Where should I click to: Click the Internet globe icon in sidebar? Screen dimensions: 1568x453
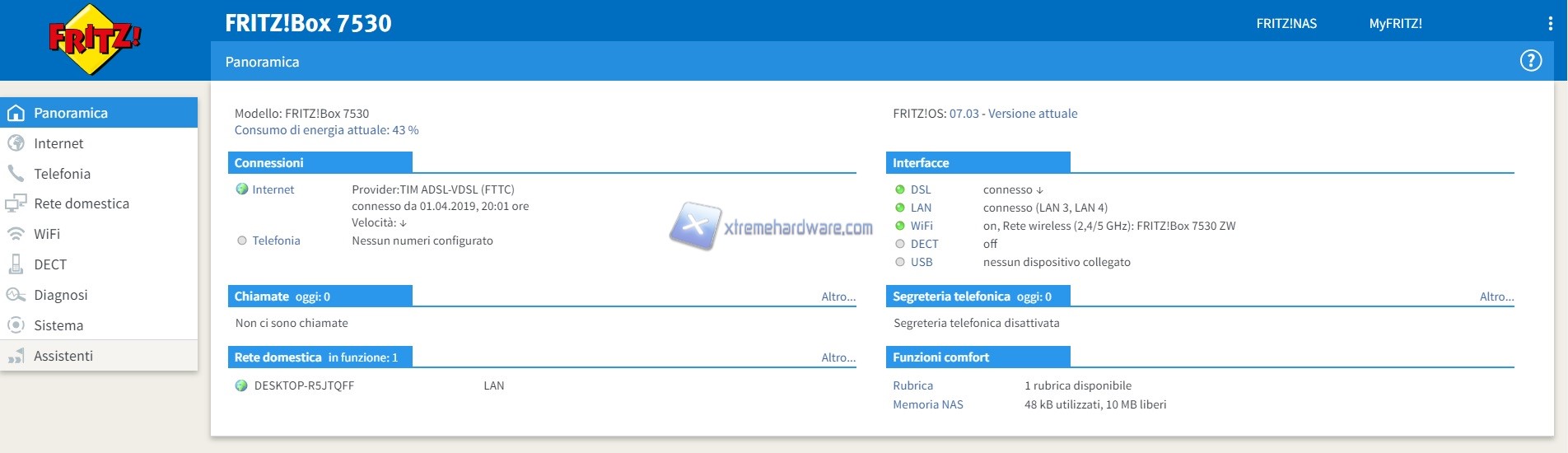pyautogui.click(x=16, y=143)
